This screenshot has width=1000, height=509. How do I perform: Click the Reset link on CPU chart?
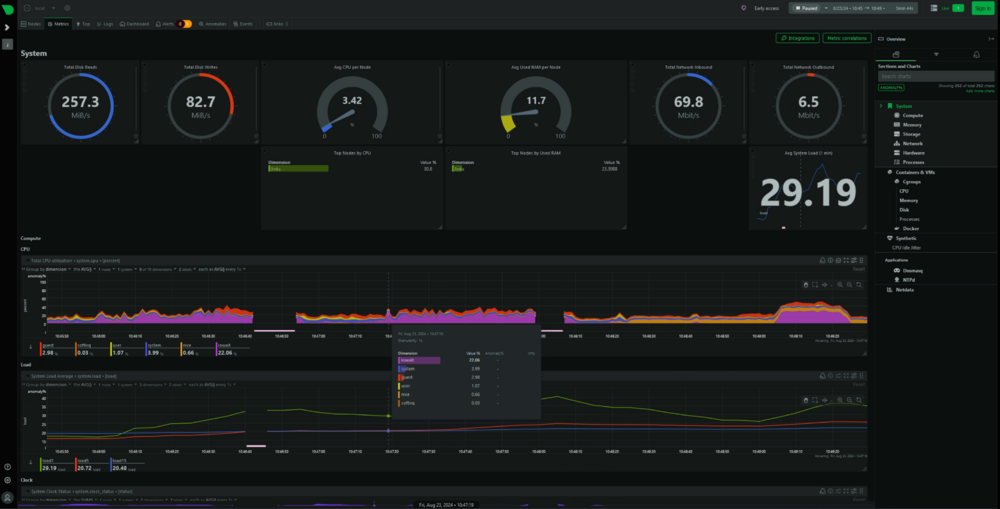(x=859, y=269)
